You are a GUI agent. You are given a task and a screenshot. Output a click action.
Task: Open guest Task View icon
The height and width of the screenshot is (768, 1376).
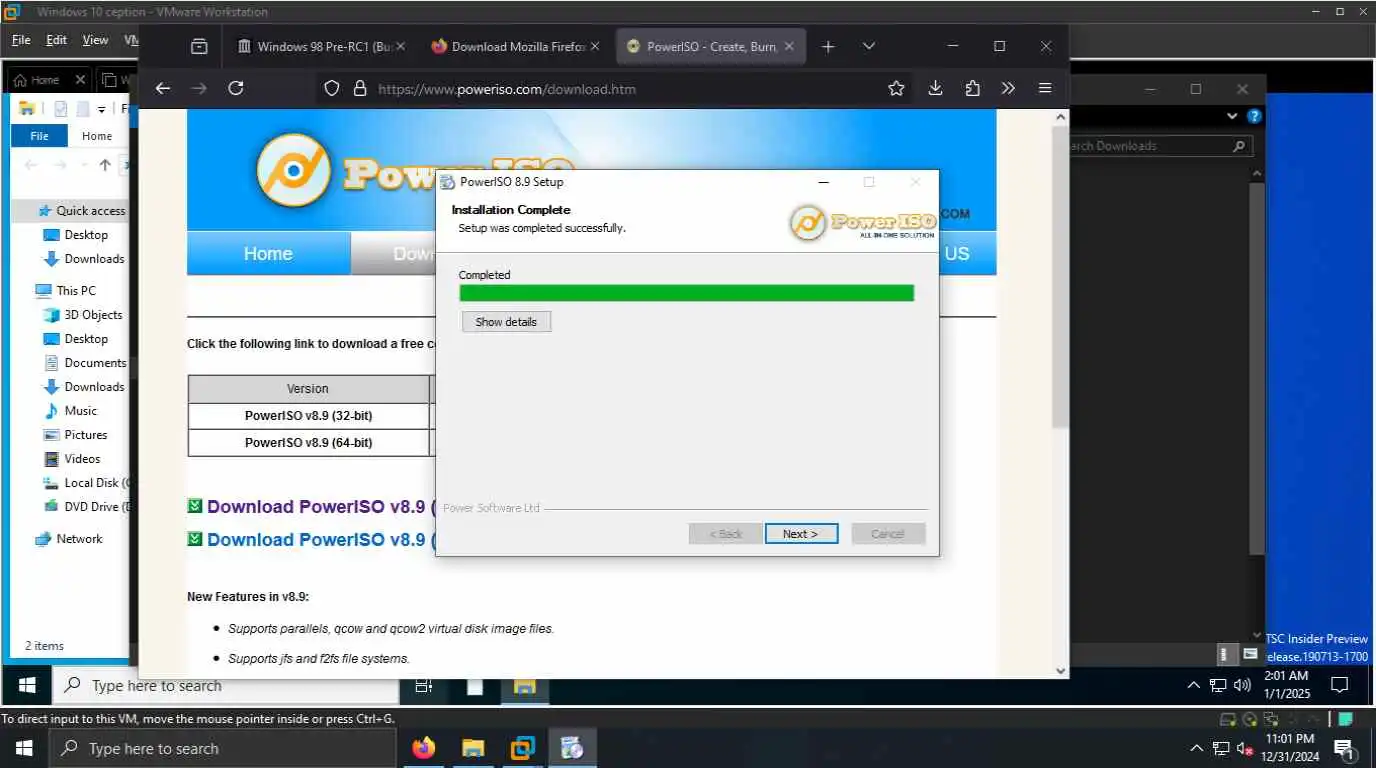tap(424, 686)
